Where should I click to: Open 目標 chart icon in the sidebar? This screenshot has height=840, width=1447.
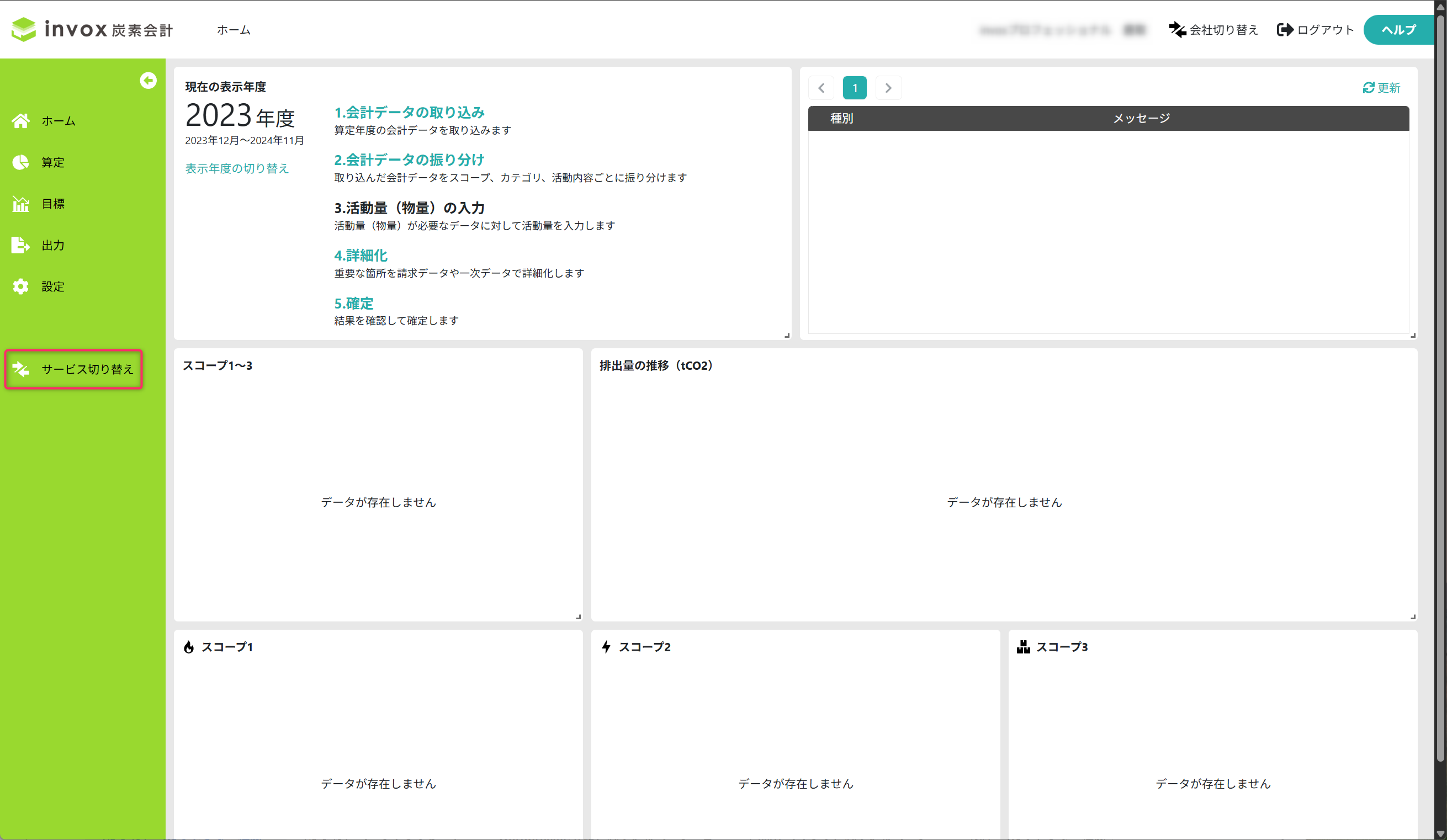[20, 204]
